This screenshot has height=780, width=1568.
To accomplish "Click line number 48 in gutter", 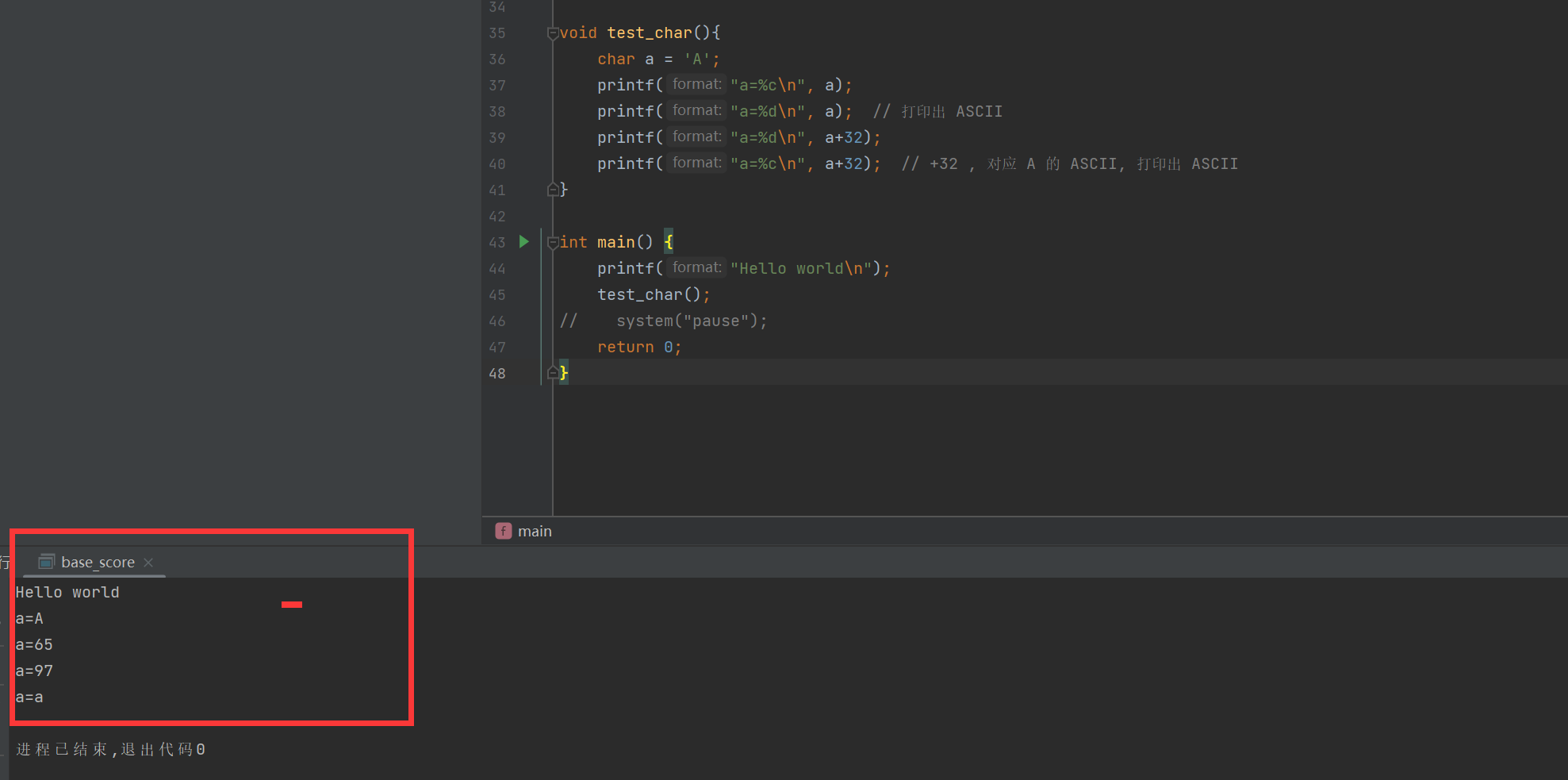I will (x=497, y=373).
